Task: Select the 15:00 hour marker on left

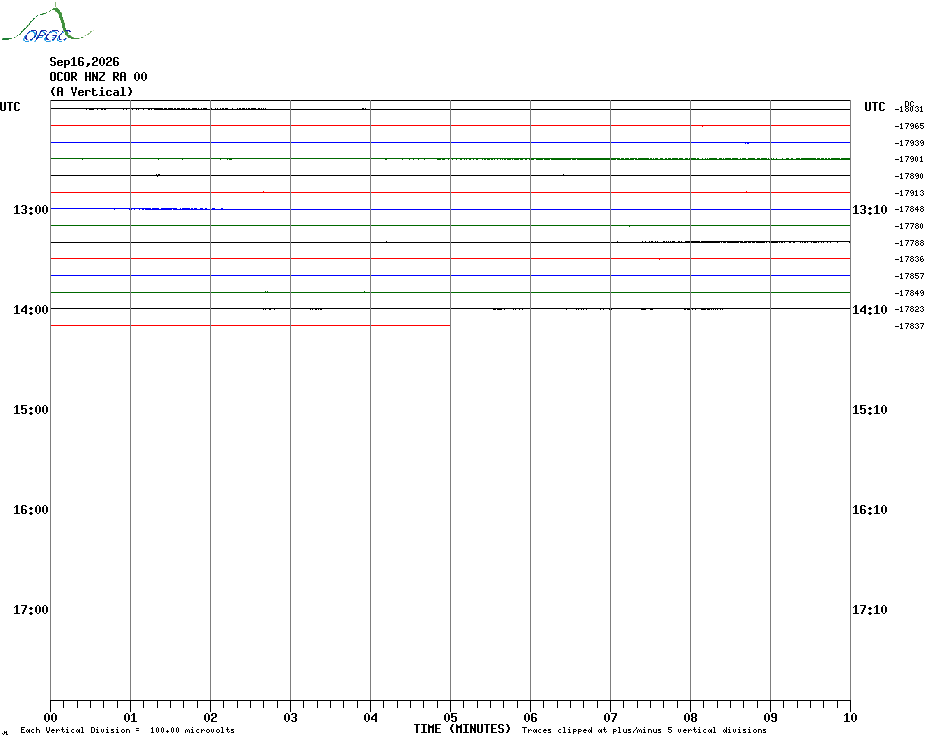Action: (x=31, y=409)
